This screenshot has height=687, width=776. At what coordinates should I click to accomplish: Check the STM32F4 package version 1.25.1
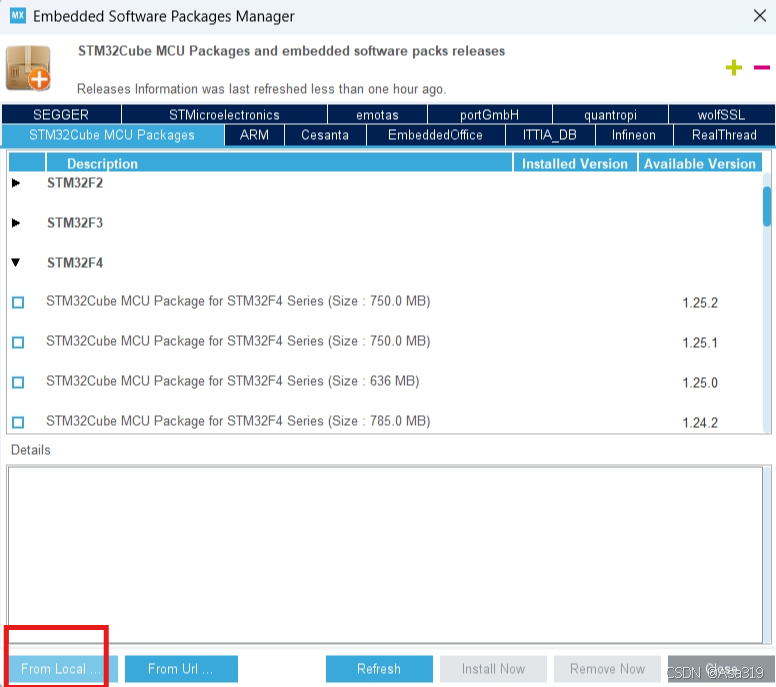click(18, 342)
